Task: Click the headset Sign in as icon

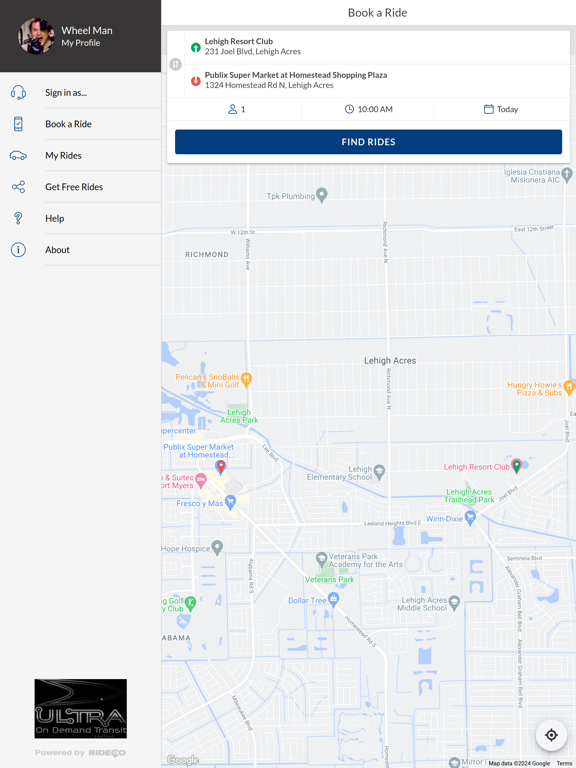Action: (x=18, y=92)
